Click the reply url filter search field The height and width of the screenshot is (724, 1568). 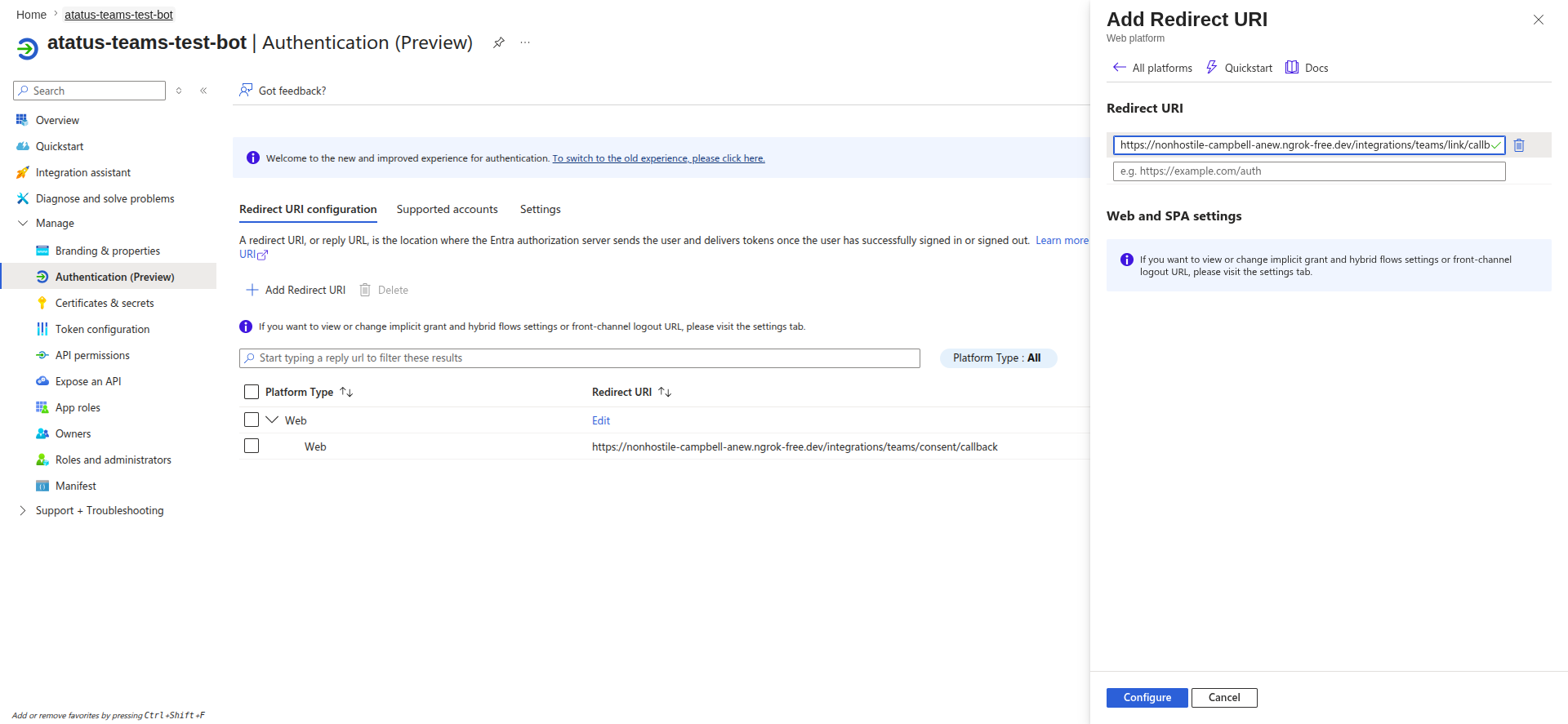(x=580, y=358)
